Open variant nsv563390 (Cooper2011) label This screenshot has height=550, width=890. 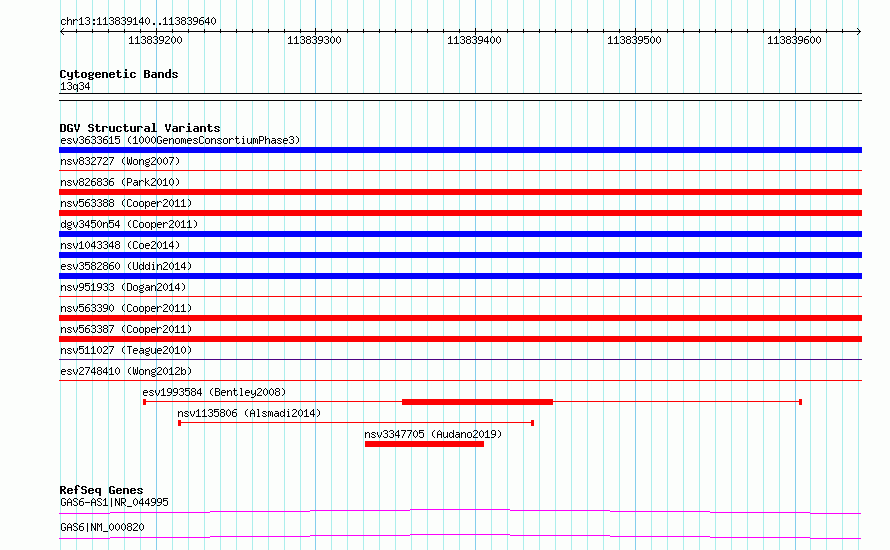pos(126,308)
